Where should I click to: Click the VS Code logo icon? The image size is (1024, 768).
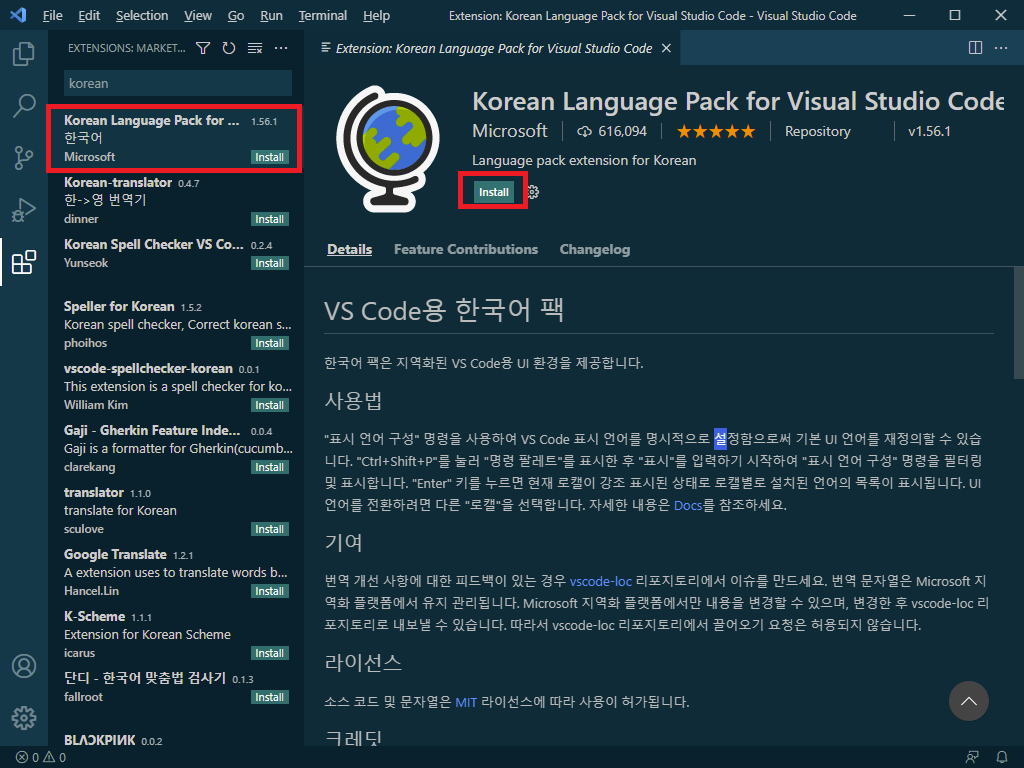pos(18,15)
